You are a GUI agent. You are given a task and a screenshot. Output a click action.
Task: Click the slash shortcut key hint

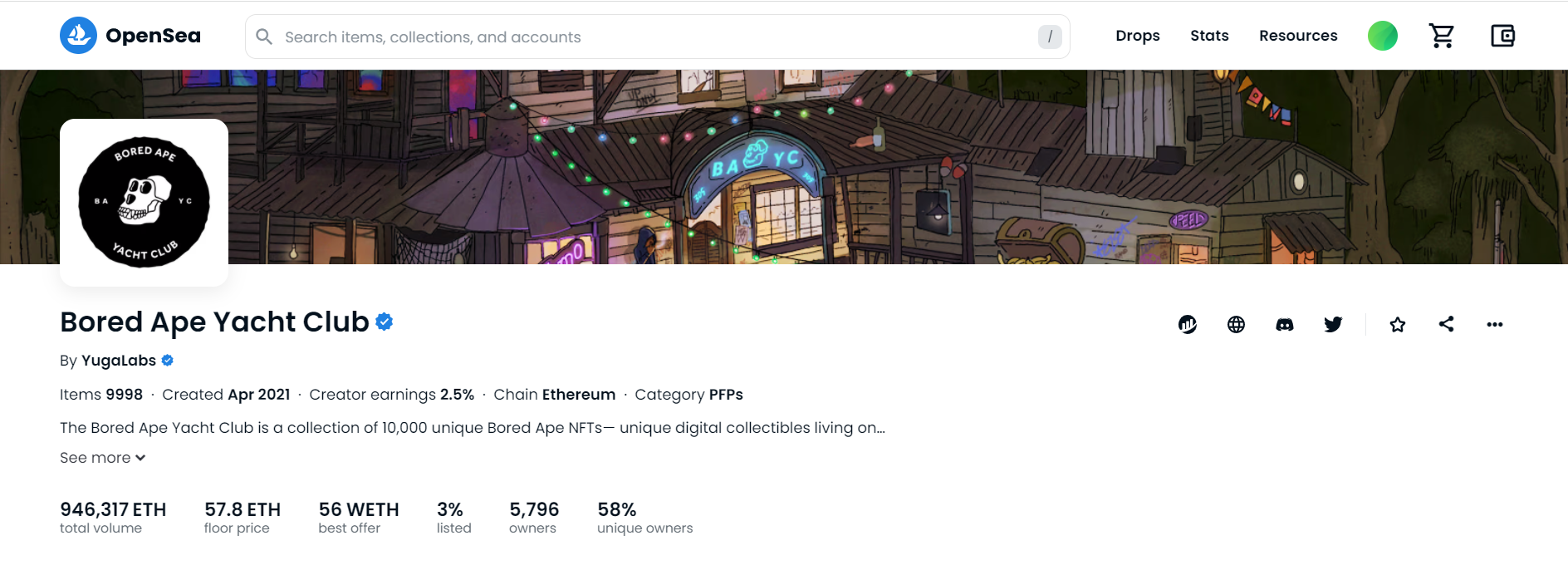[x=1050, y=37]
